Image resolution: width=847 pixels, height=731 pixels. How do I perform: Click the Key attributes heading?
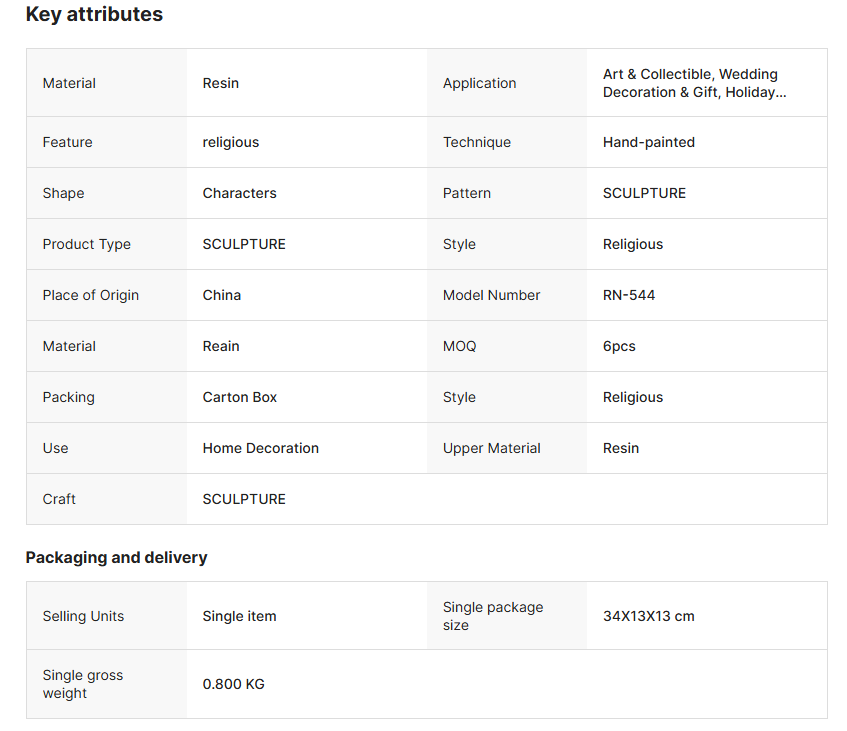tap(94, 15)
